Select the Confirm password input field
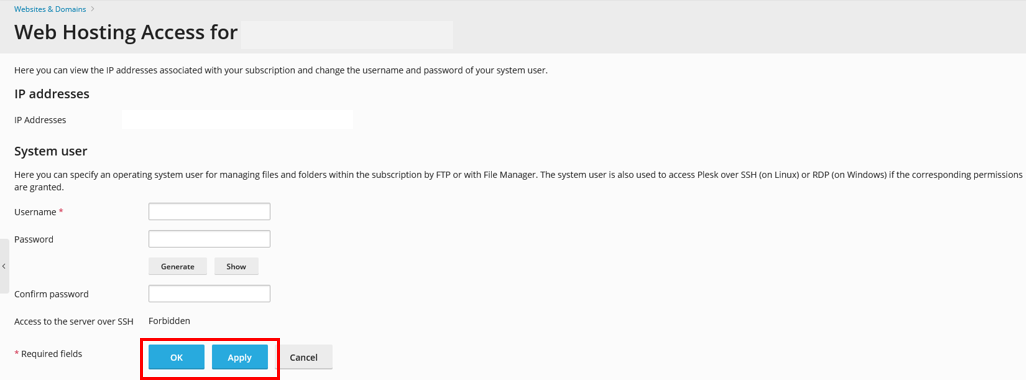Image resolution: width=1026 pixels, height=380 pixels. [209, 294]
